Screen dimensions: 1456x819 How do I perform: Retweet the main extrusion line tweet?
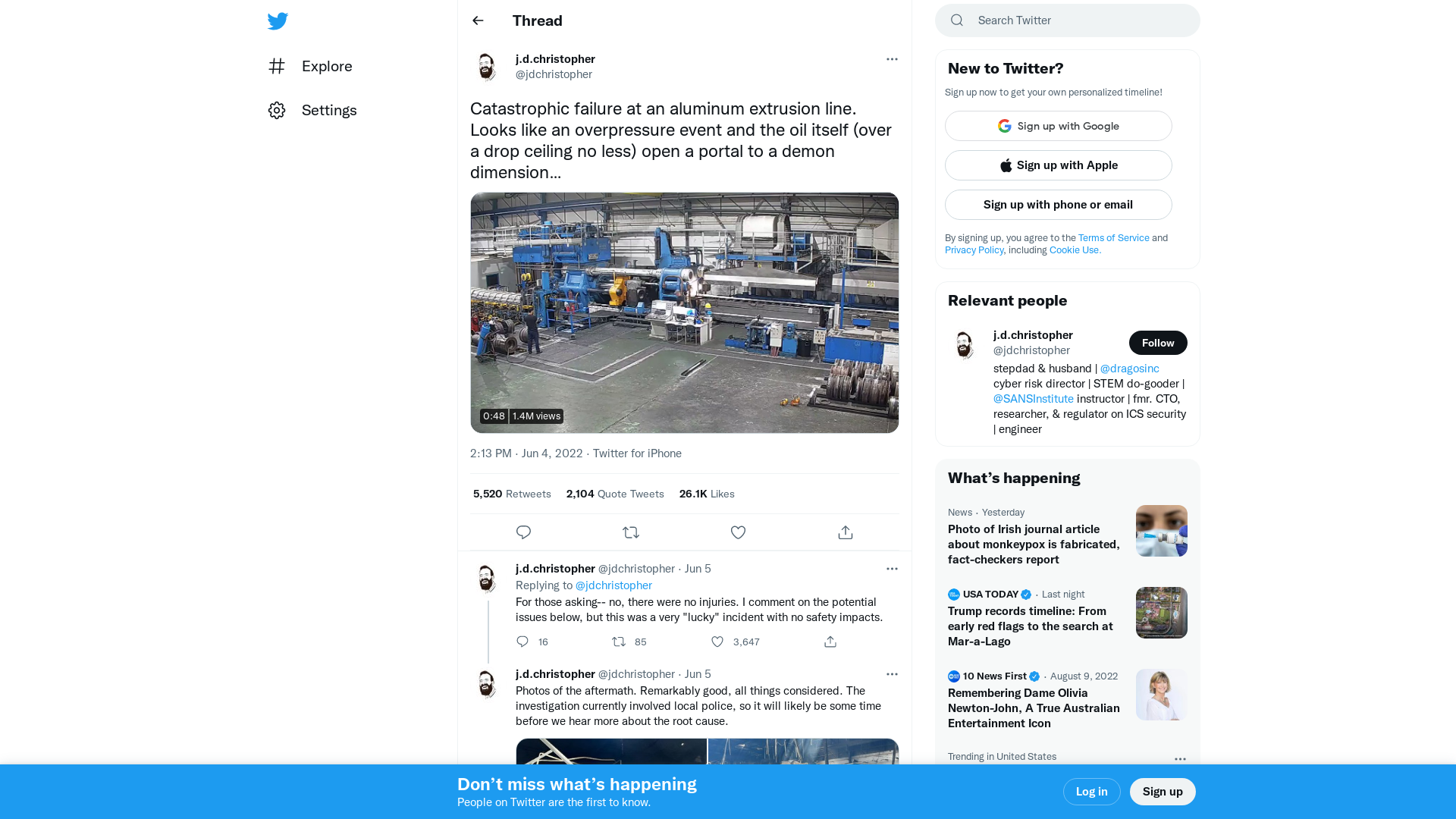click(x=631, y=532)
